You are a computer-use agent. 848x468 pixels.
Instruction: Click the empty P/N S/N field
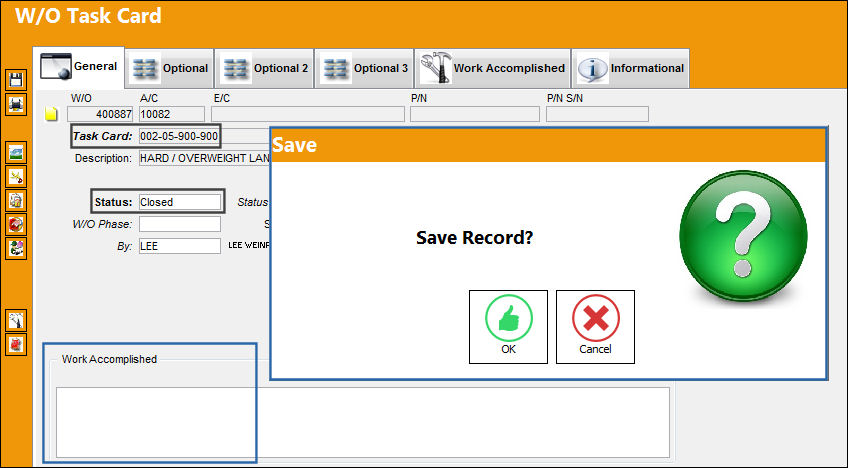coord(597,114)
